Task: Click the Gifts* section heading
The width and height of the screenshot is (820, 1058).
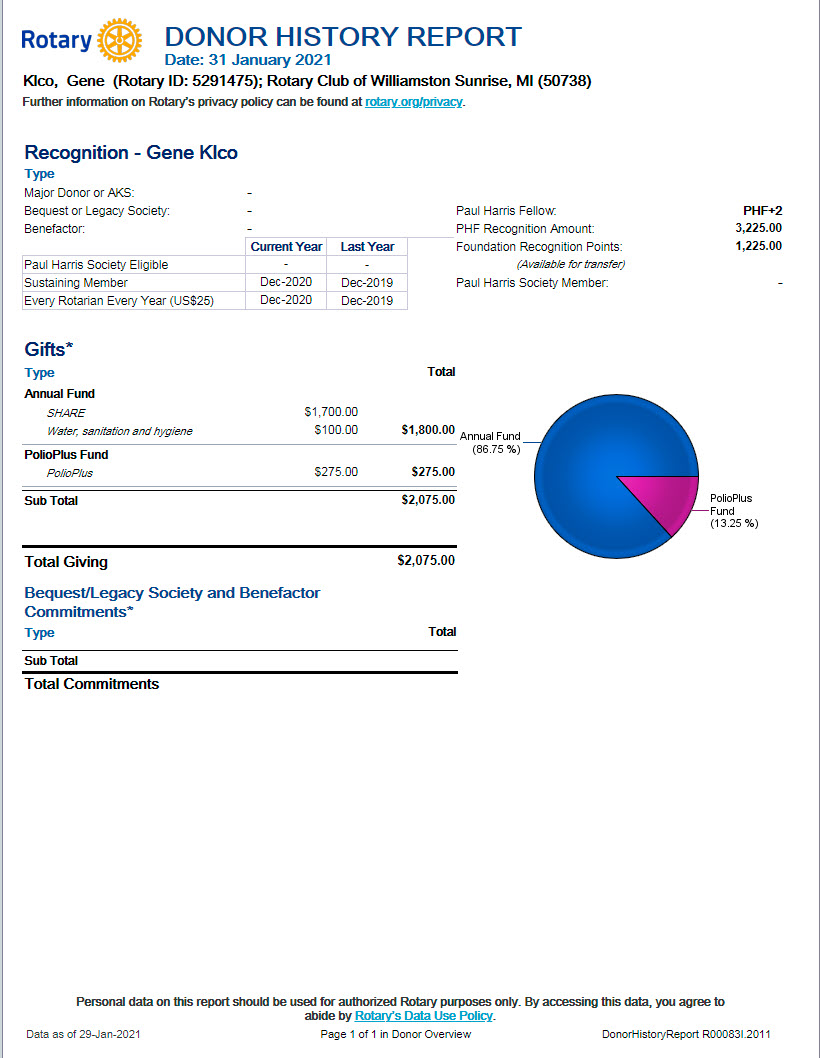Action: (x=49, y=350)
